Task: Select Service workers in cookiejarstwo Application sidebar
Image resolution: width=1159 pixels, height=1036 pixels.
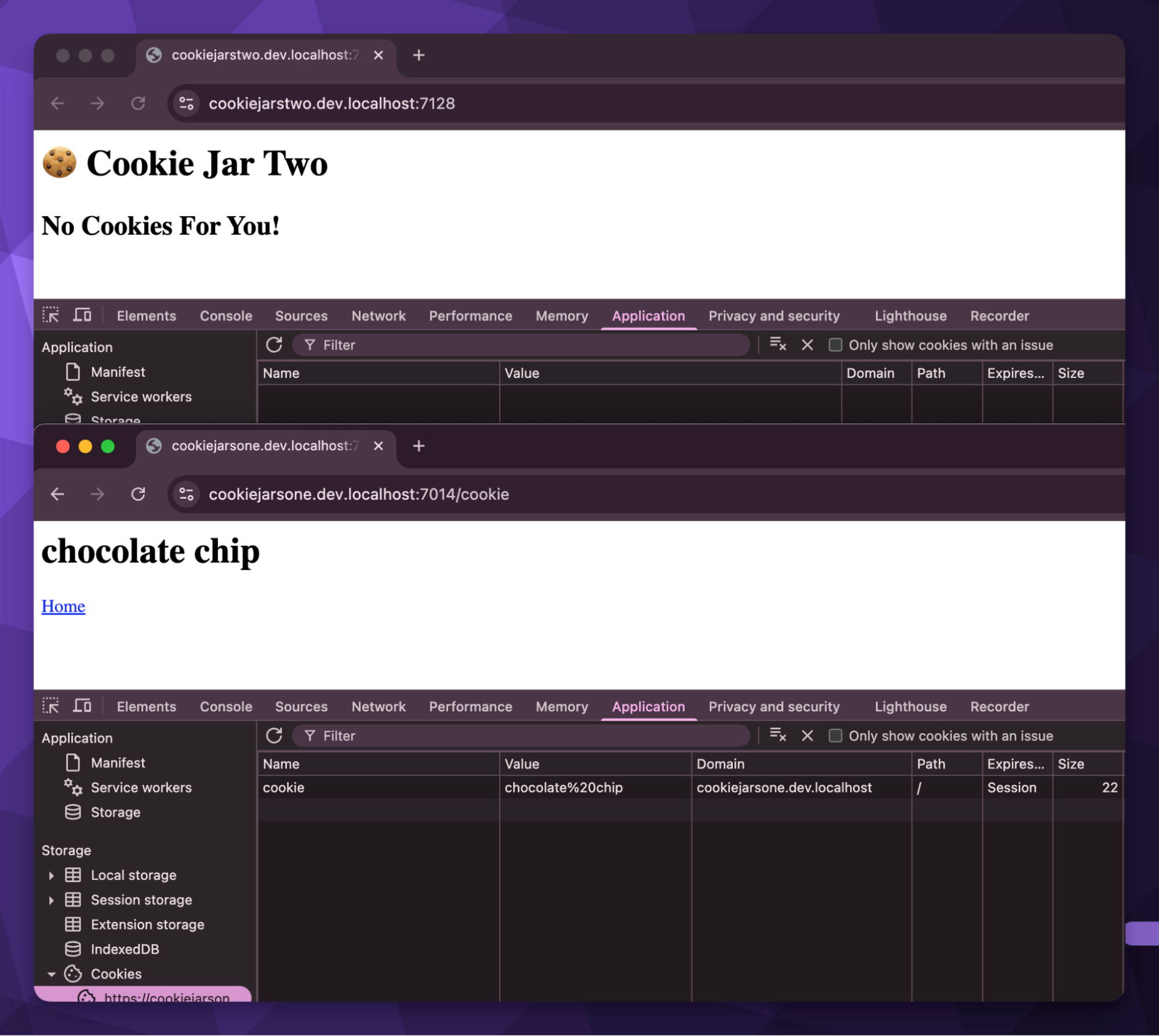Action: [141, 397]
